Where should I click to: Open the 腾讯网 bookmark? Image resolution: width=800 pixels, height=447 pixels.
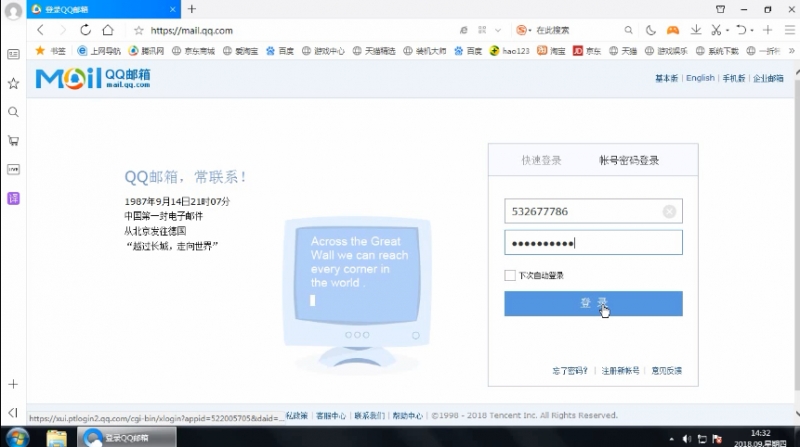pos(146,51)
